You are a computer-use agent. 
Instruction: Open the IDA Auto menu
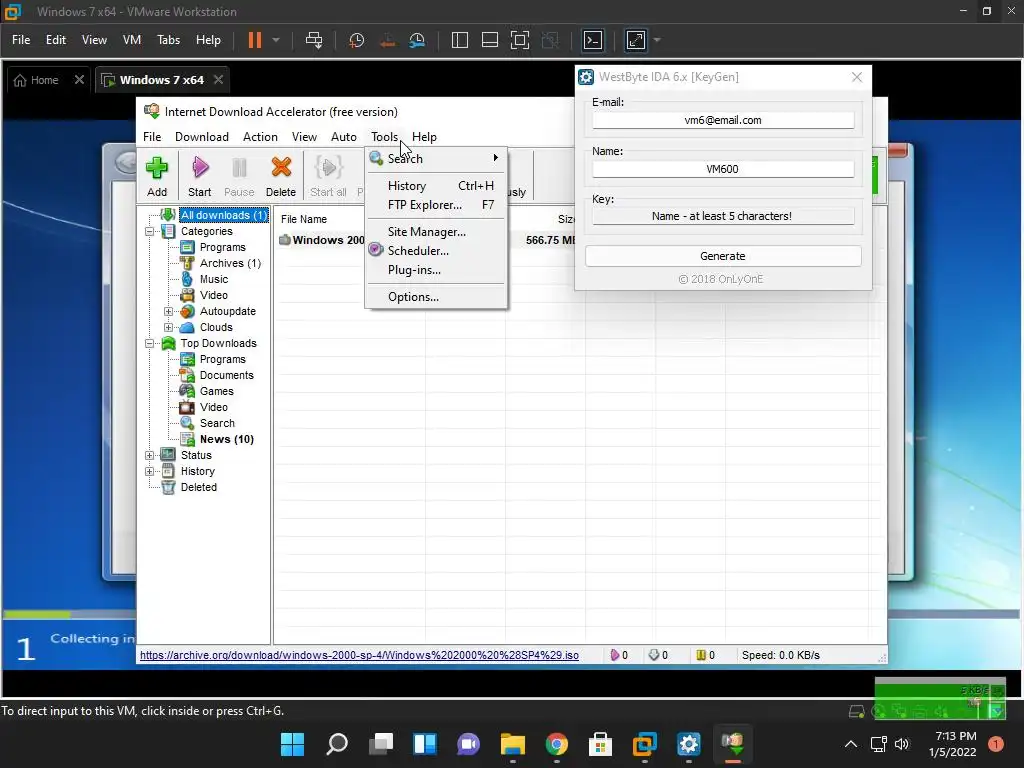[x=344, y=136]
